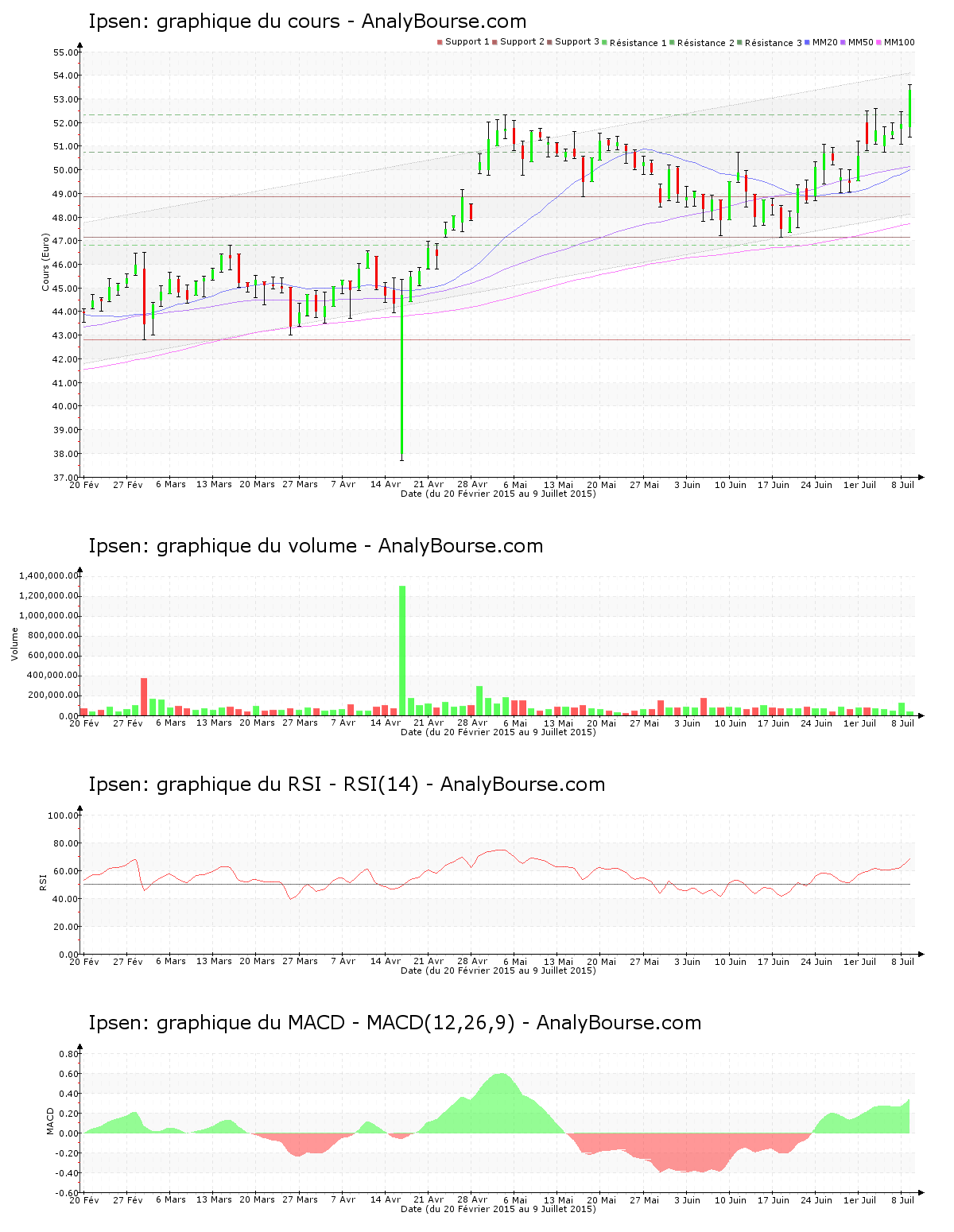The width and height of the screenshot is (954, 1232).
Task: Click the Résistance 3 legend color square
Action: point(740,42)
